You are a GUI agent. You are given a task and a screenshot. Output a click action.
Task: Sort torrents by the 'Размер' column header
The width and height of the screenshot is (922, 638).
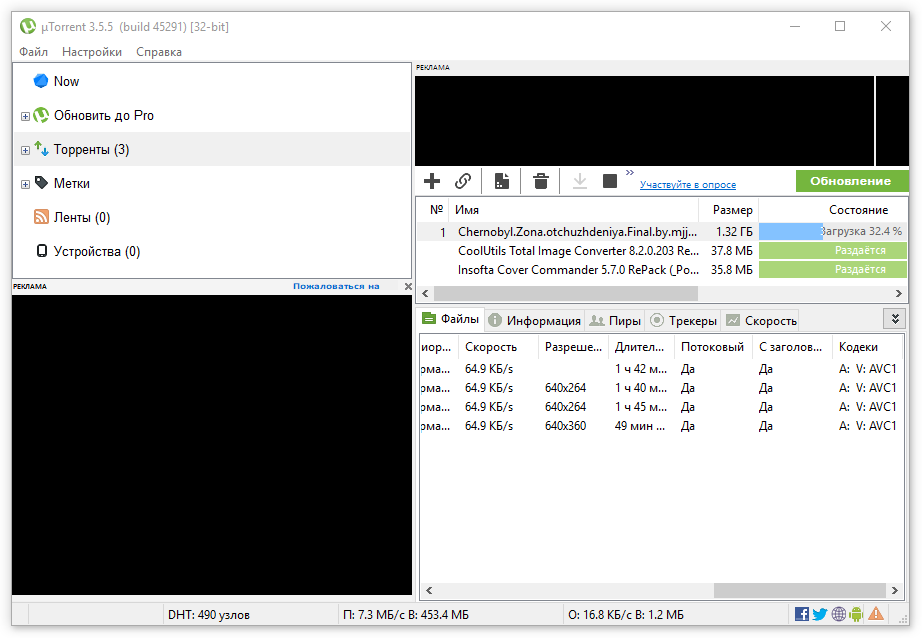tap(729, 210)
